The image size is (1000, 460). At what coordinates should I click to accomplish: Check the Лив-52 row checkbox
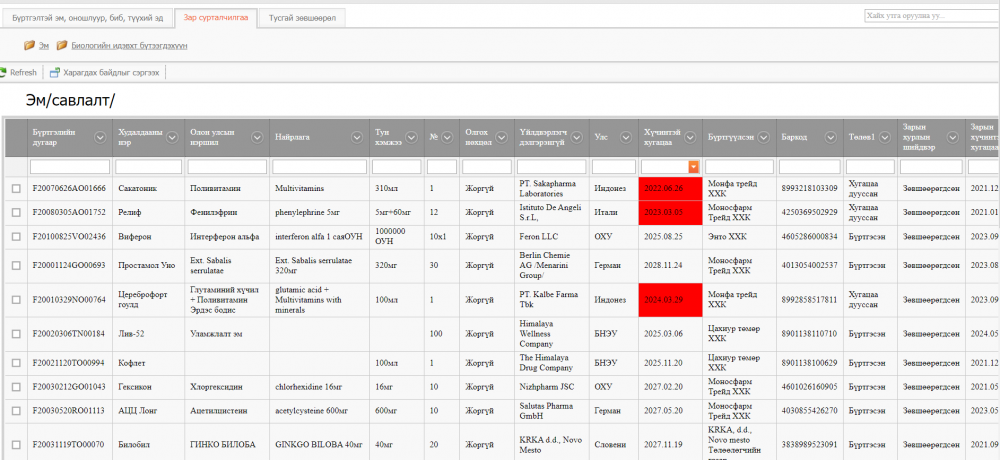(x=16, y=334)
